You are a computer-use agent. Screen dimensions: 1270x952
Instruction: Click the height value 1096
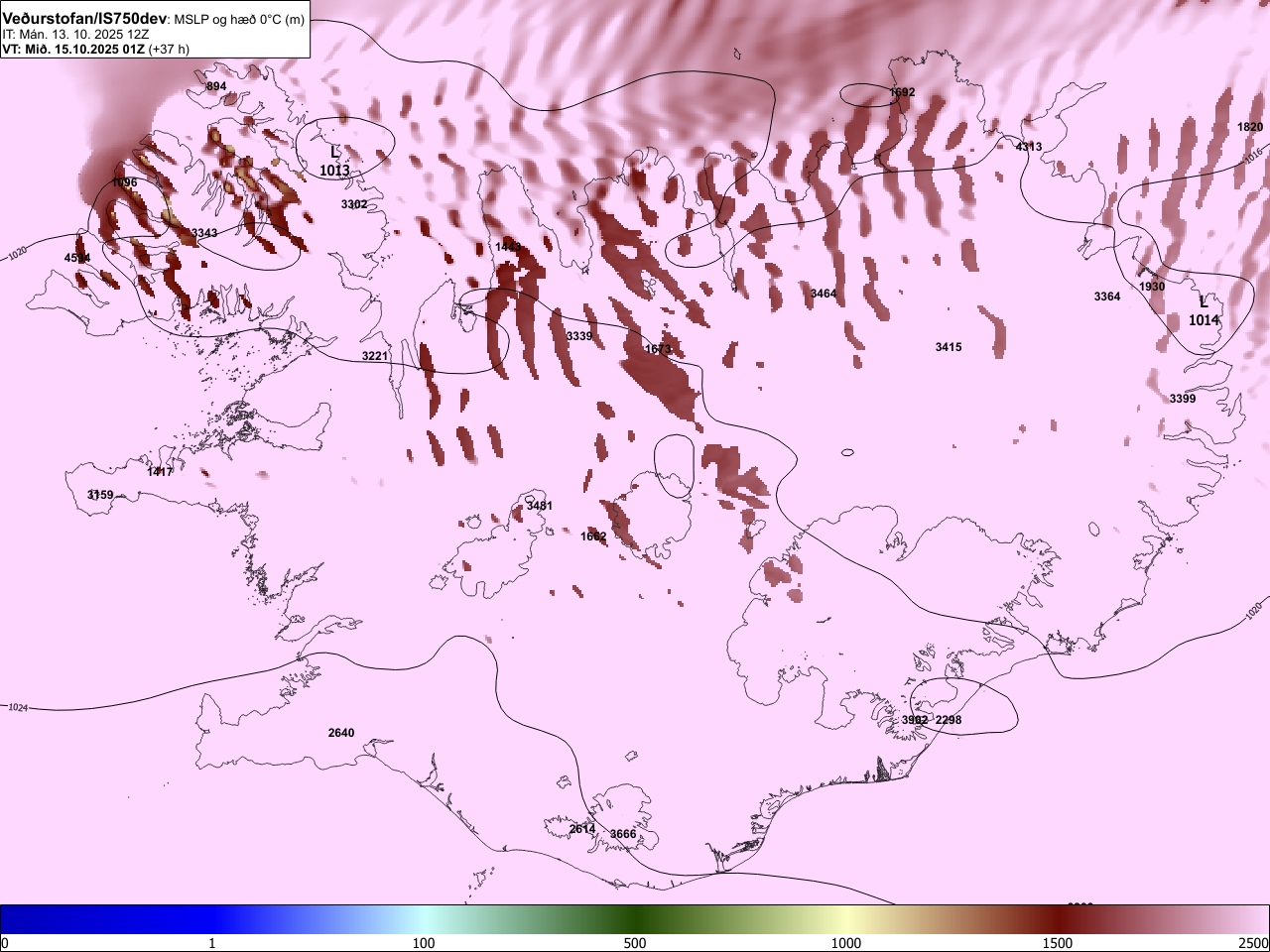(x=124, y=182)
